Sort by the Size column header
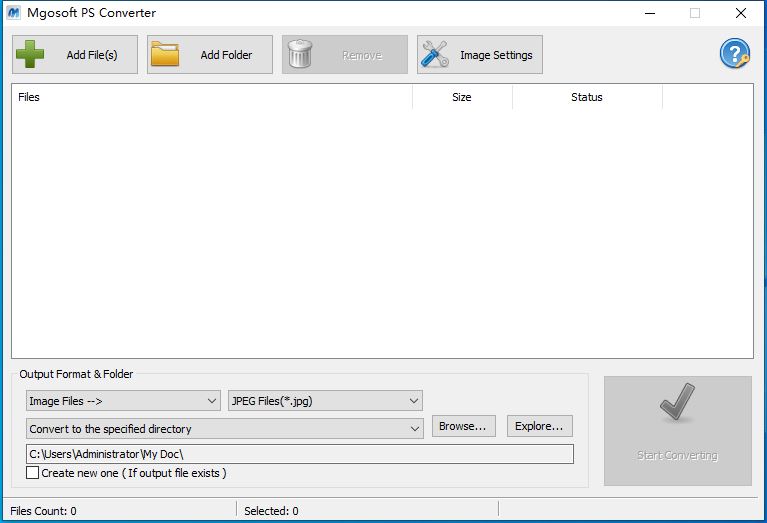 coord(462,97)
